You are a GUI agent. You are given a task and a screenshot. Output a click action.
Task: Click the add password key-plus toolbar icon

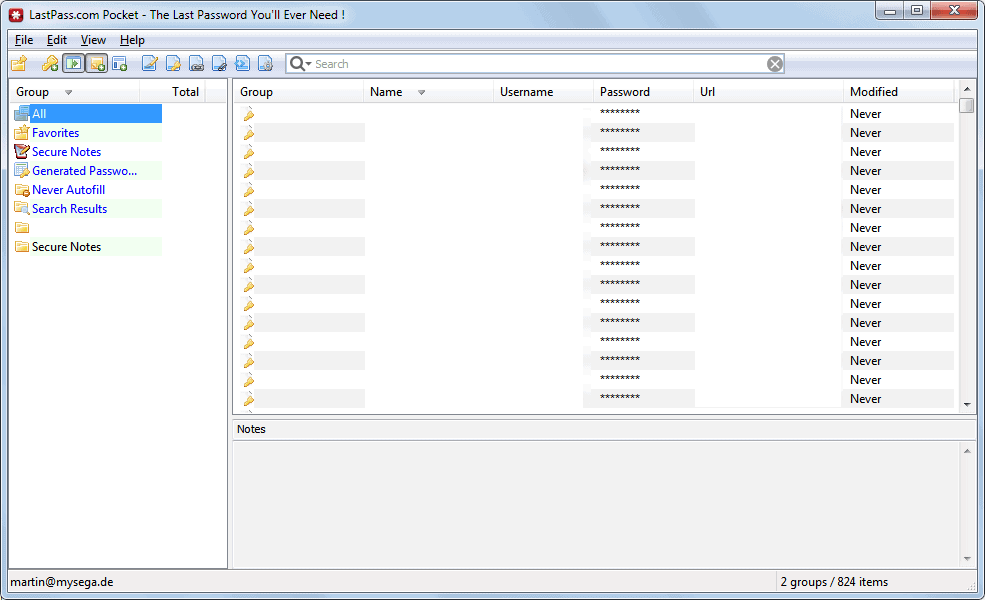click(x=50, y=63)
